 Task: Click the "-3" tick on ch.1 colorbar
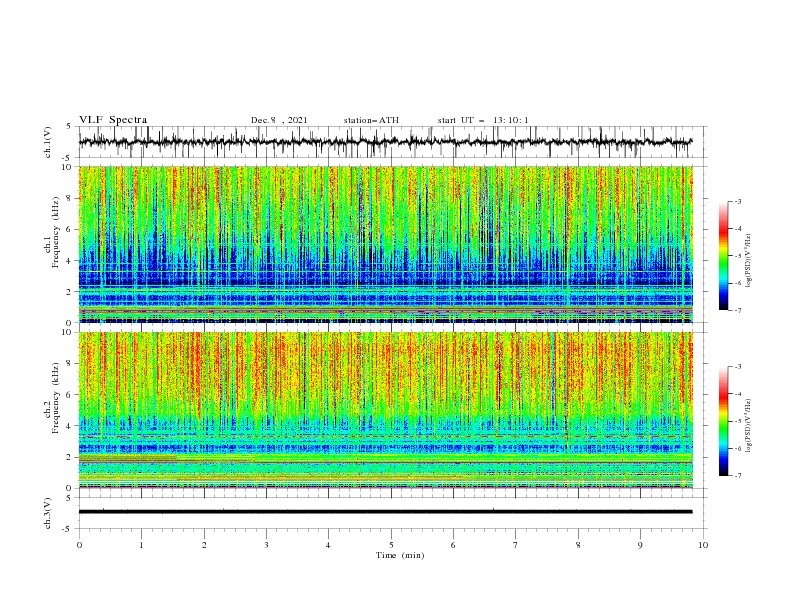coord(738,202)
